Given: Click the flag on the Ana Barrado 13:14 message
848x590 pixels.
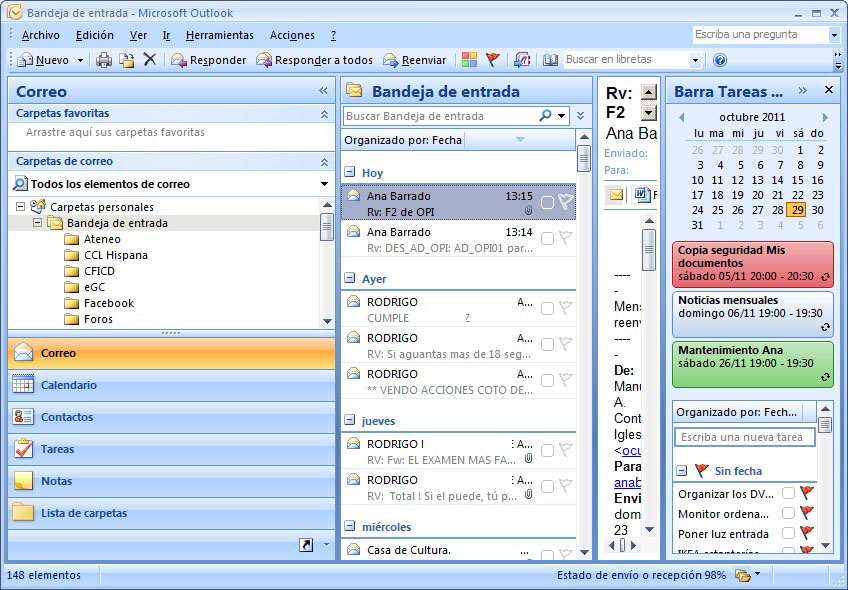Looking at the screenshot, I should tap(566, 238).
